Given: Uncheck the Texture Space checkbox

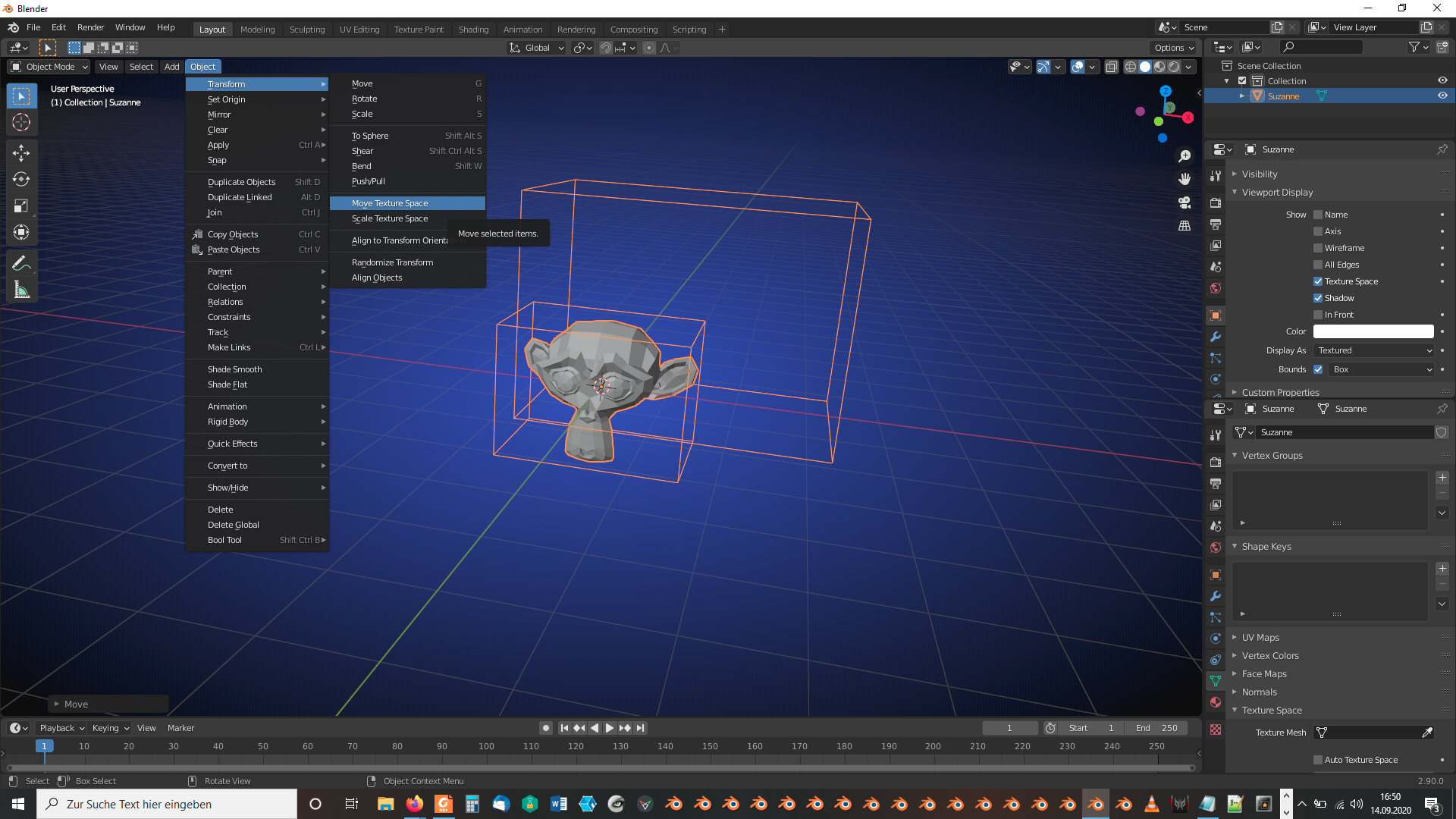Looking at the screenshot, I should [1318, 281].
